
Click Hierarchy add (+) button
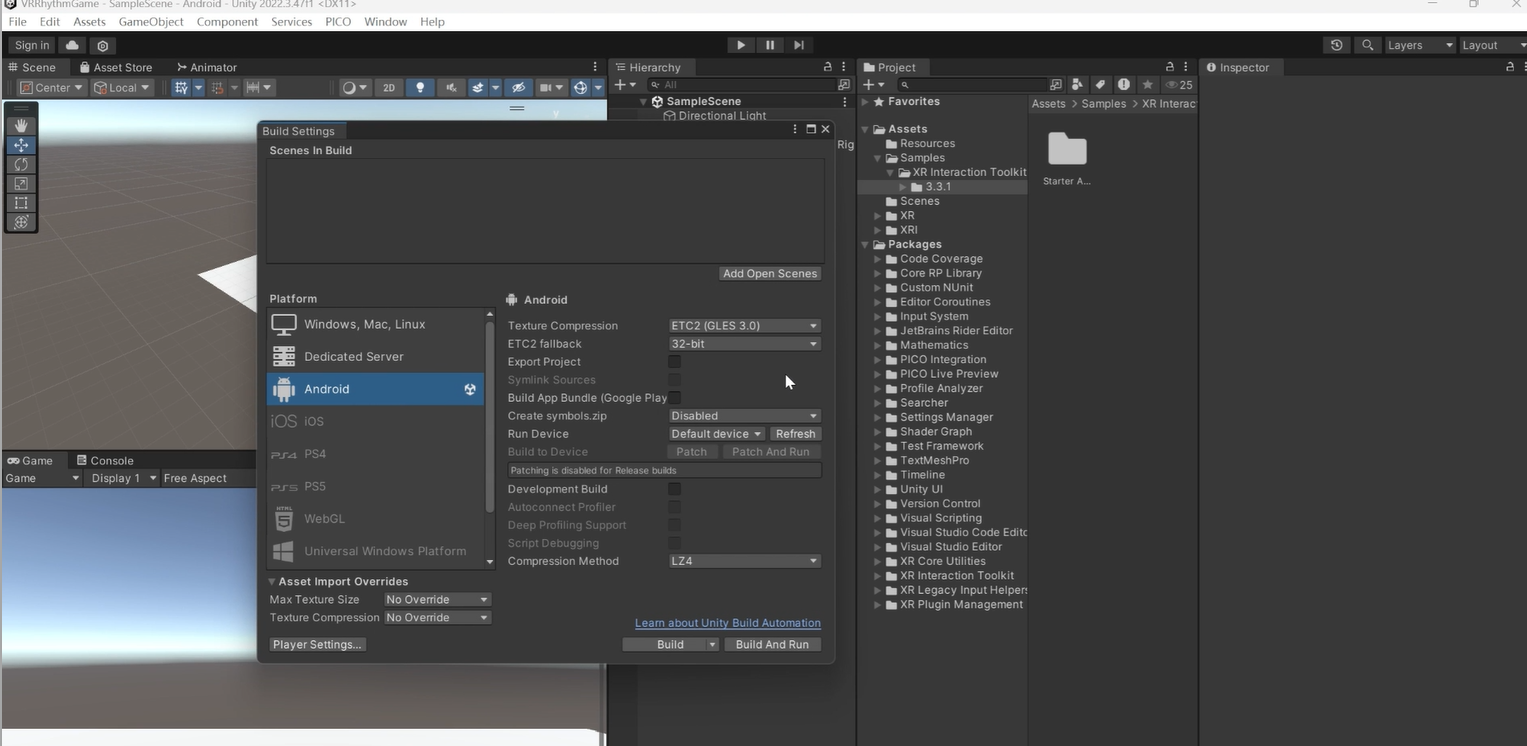[x=625, y=85]
